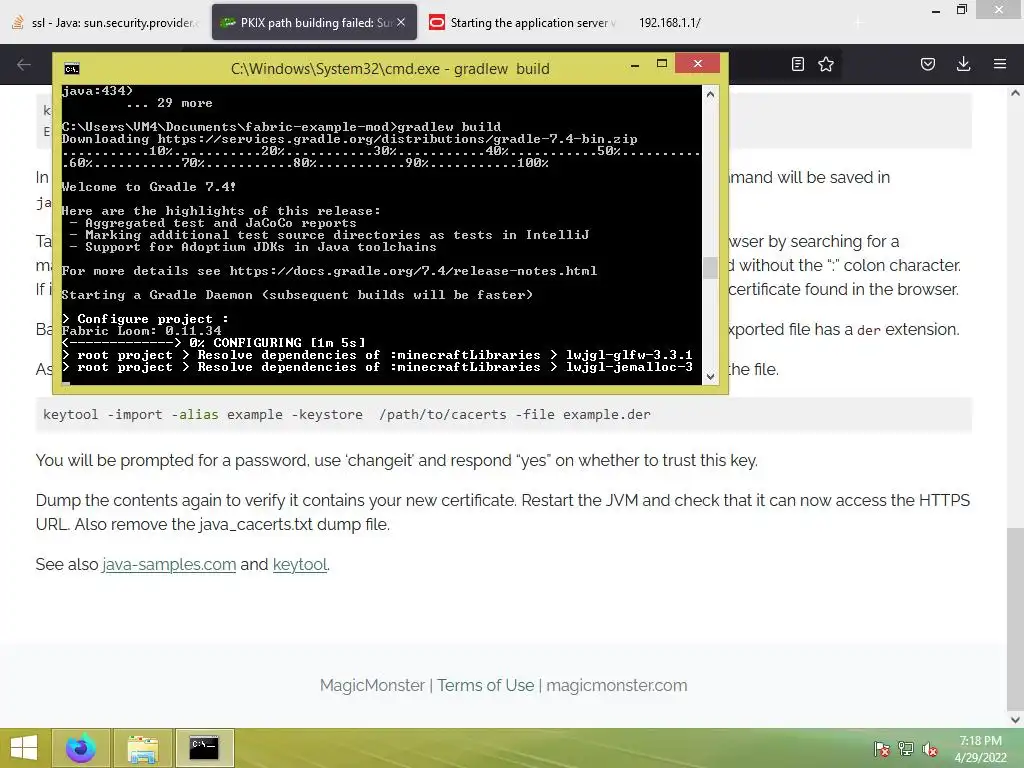Open the MagicMonster footer link
The image size is (1024, 768).
click(372, 685)
